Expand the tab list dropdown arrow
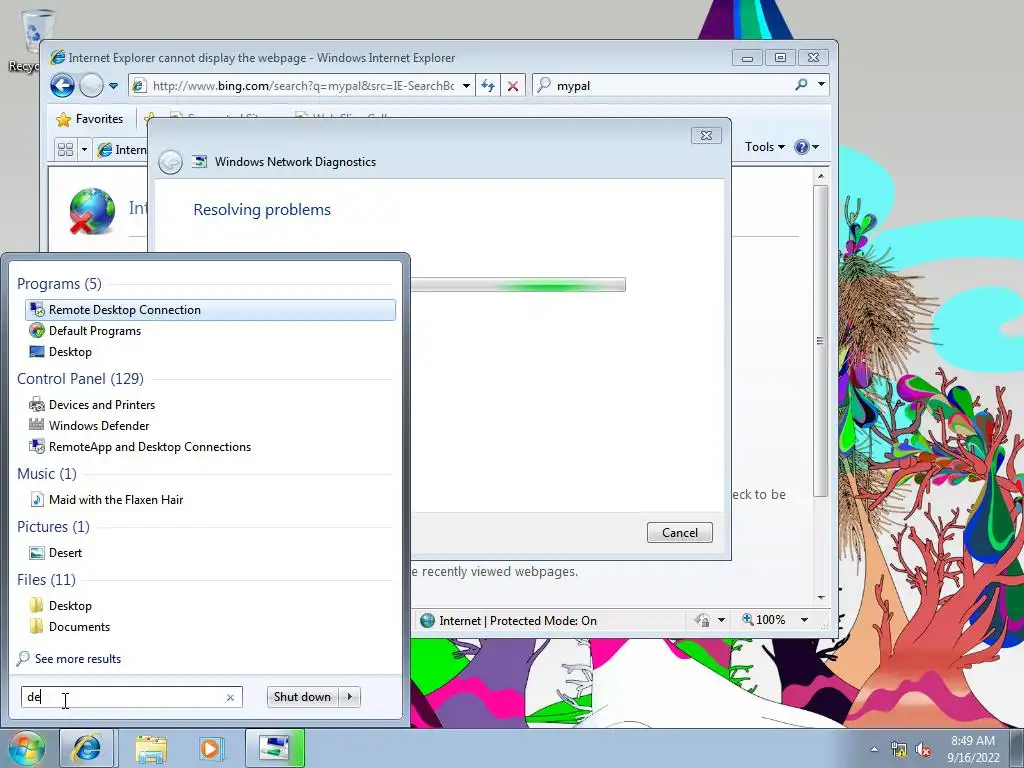The image size is (1024, 768). coord(84,150)
